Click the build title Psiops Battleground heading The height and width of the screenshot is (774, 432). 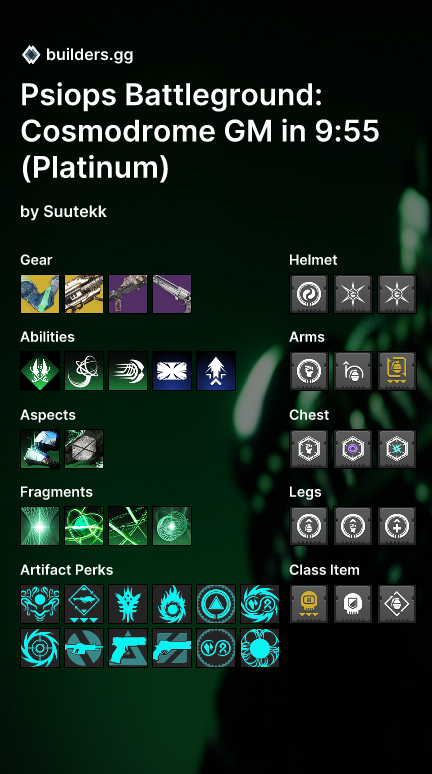(200, 131)
